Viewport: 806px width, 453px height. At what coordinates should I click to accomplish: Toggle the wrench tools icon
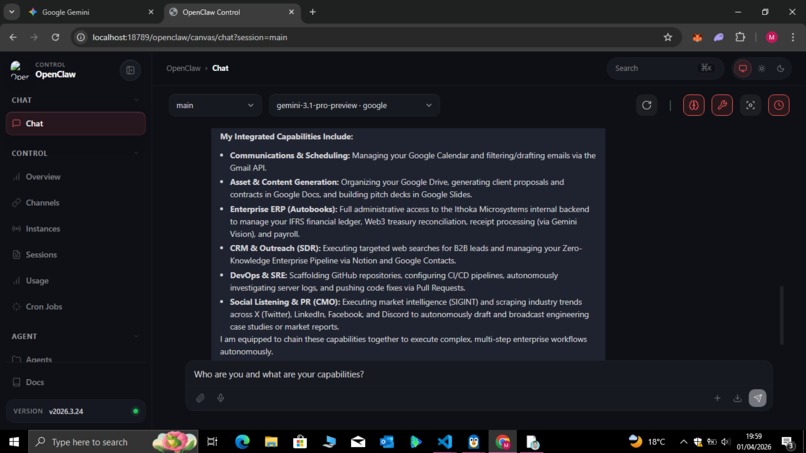pyautogui.click(x=722, y=105)
